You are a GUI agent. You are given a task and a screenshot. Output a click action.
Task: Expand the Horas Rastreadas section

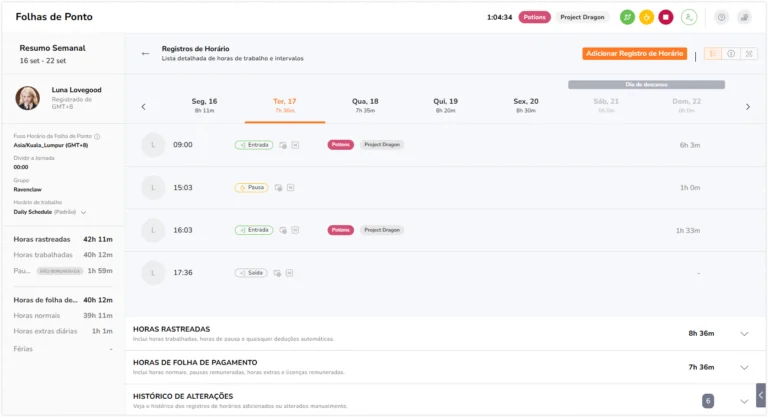click(x=744, y=334)
